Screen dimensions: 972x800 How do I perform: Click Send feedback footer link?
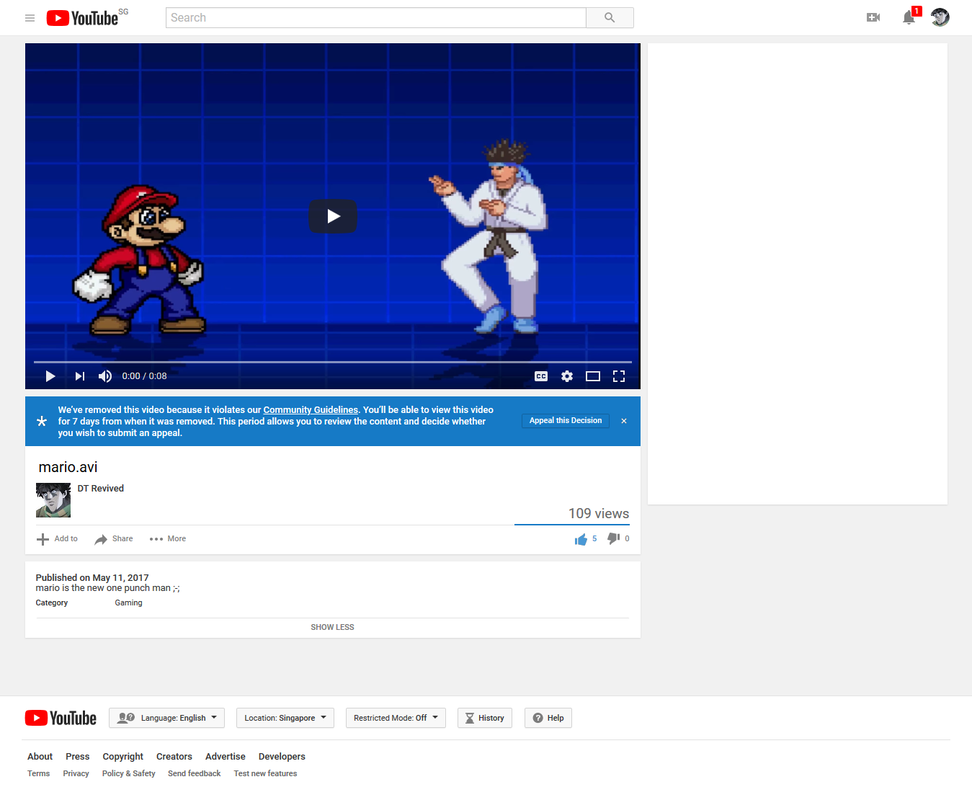tap(194, 773)
